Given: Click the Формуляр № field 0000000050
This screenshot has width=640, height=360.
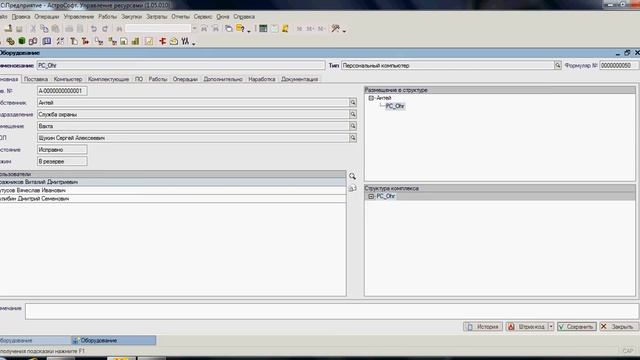Looking at the screenshot, I should point(618,65).
